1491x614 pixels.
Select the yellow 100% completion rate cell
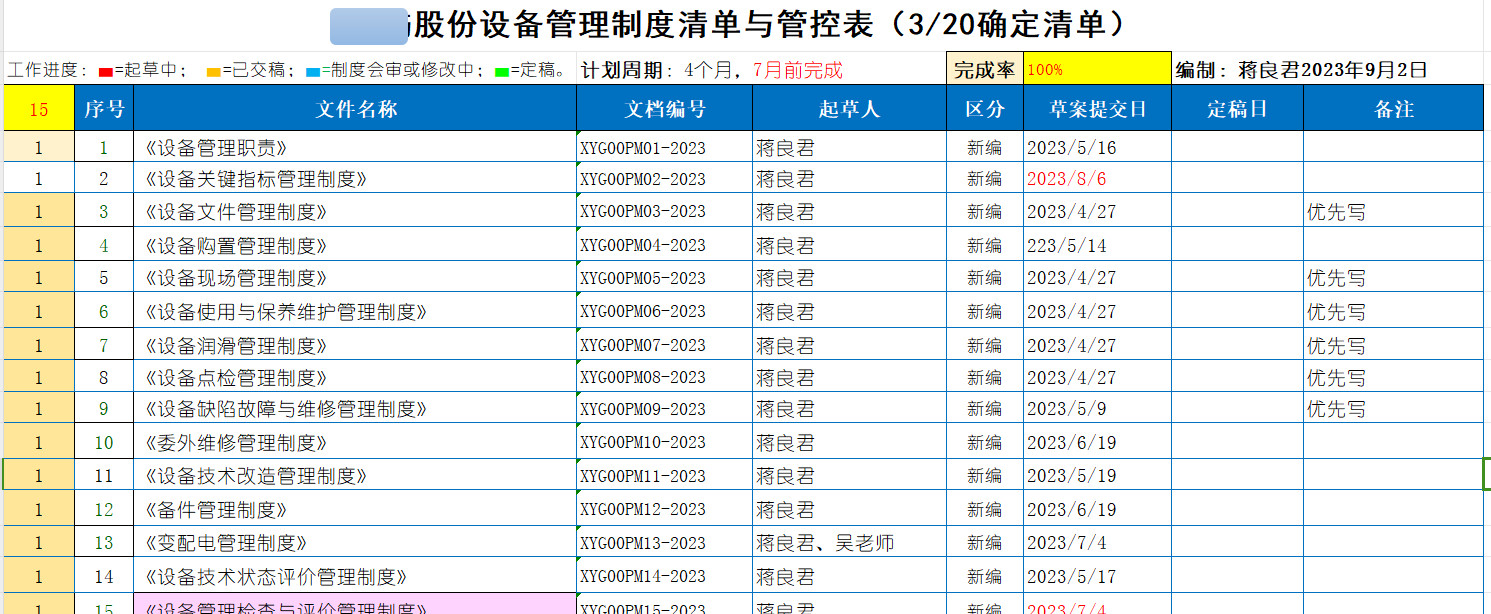[x=1096, y=69]
